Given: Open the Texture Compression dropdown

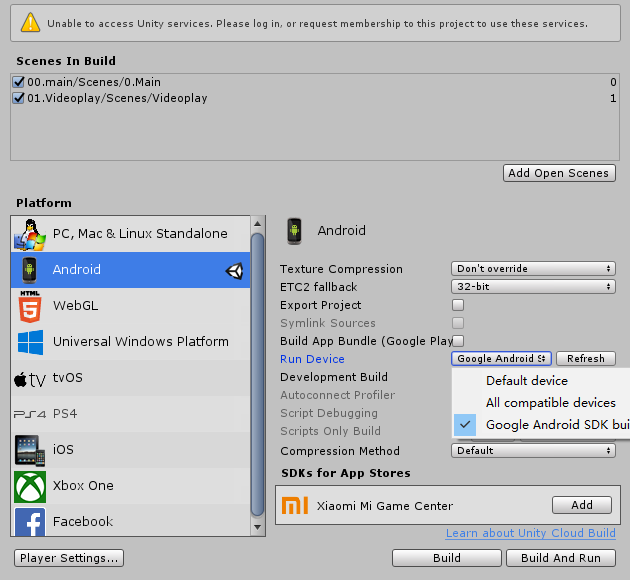Looking at the screenshot, I should (x=533, y=268).
